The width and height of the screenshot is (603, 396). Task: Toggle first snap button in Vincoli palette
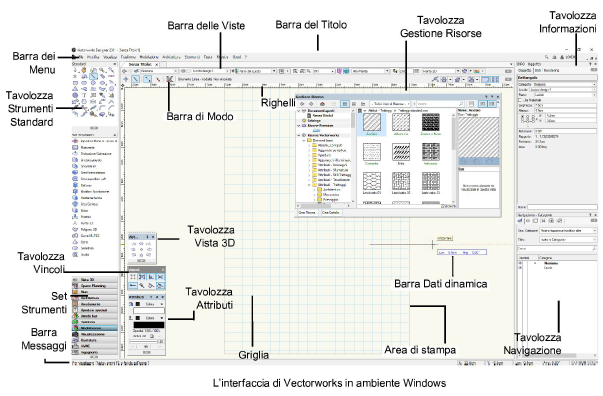click(x=133, y=277)
